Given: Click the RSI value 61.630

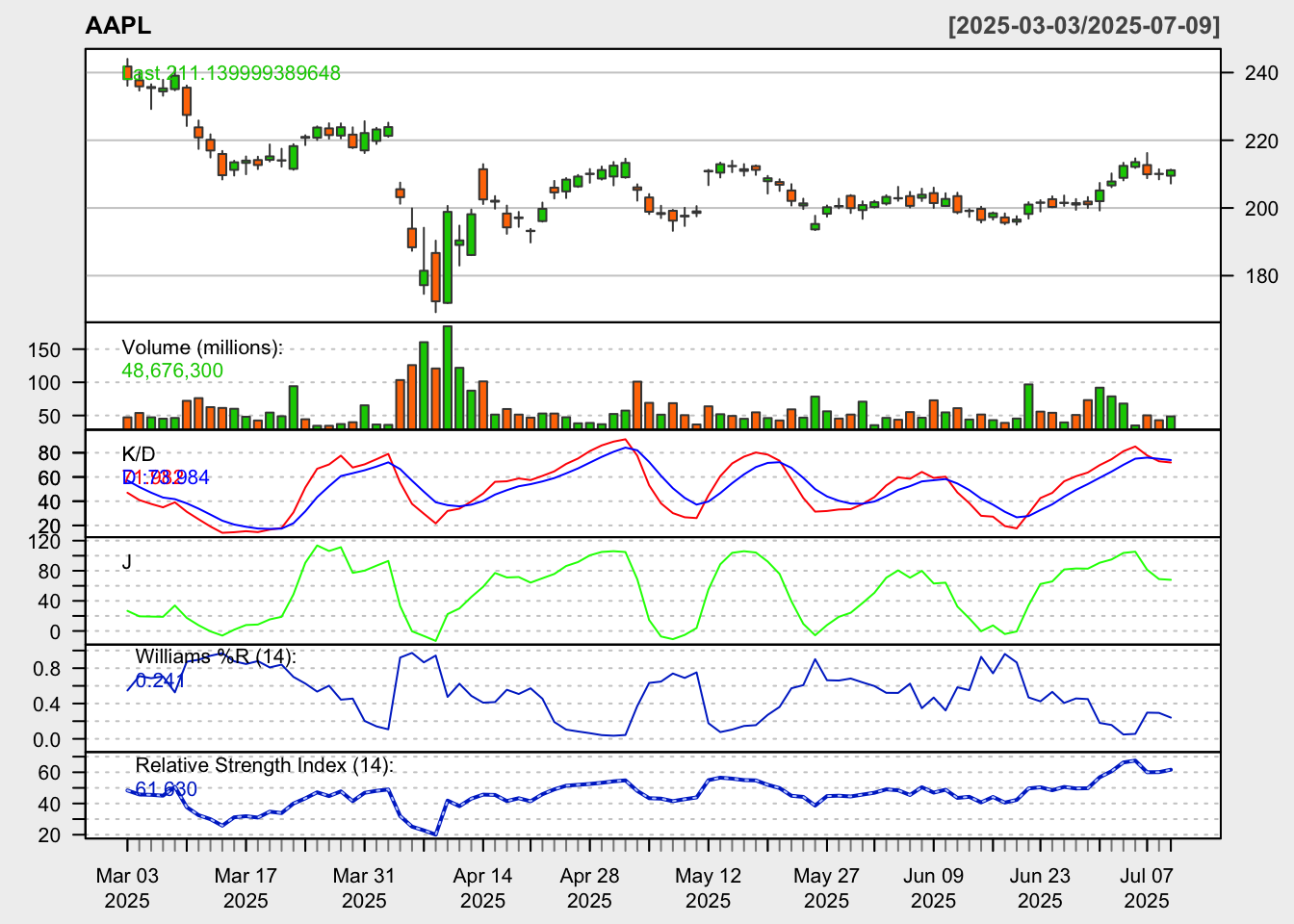Looking at the screenshot, I should tap(167, 789).
